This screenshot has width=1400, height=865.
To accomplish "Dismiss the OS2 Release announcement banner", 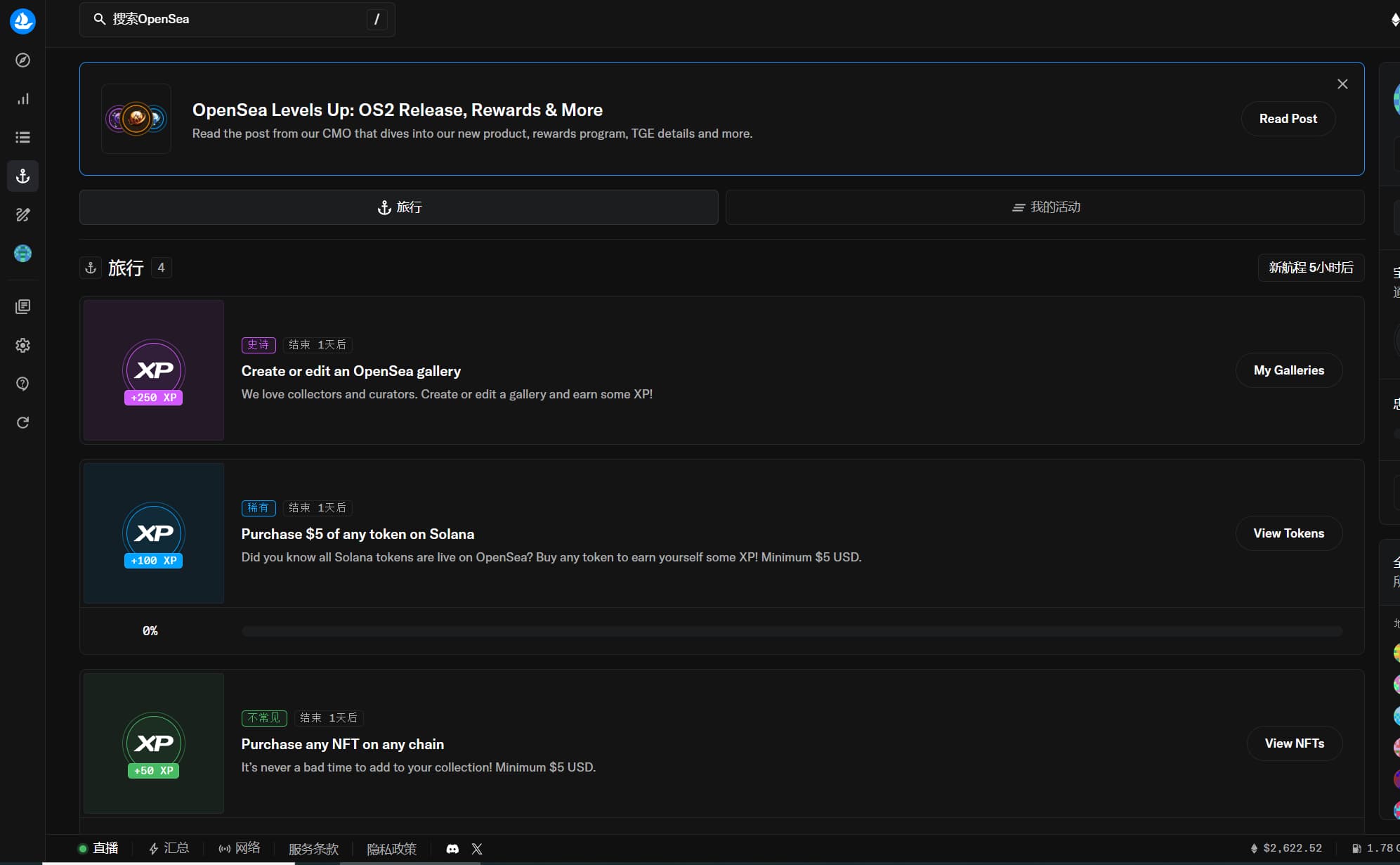I will click(1342, 84).
